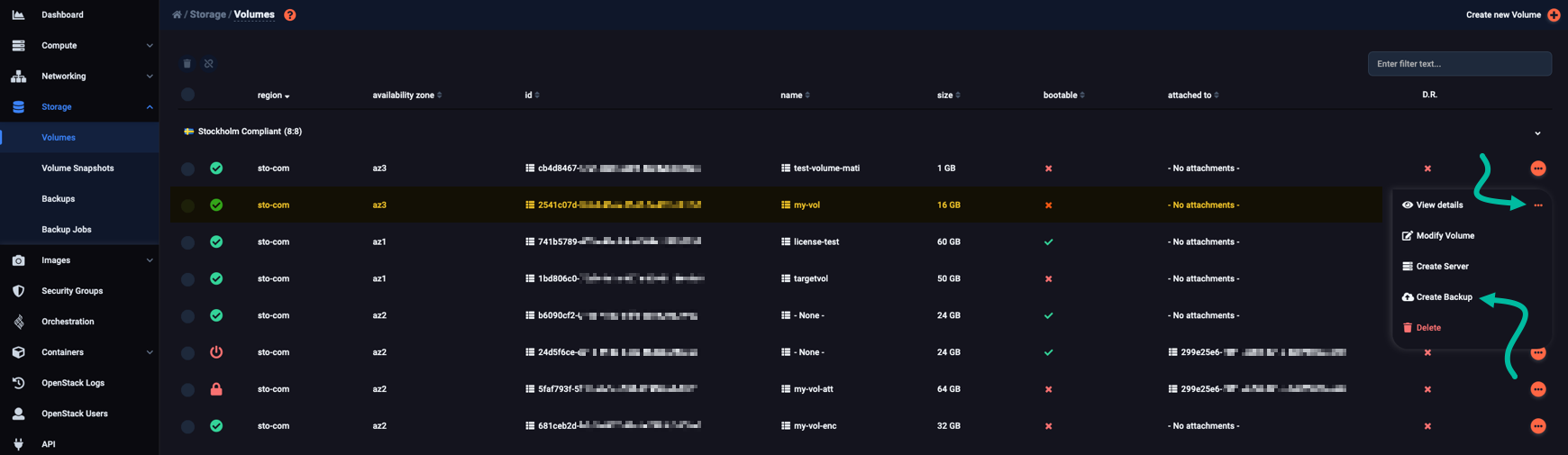Click the orange help question mark icon
Screen dimensions: 1568x455
click(x=290, y=14)
